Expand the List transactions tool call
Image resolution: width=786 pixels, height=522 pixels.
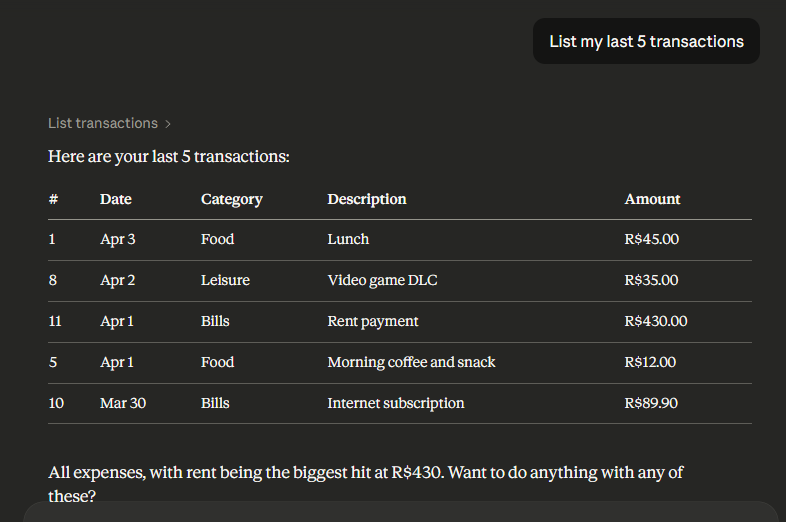[x=103, y=123]
